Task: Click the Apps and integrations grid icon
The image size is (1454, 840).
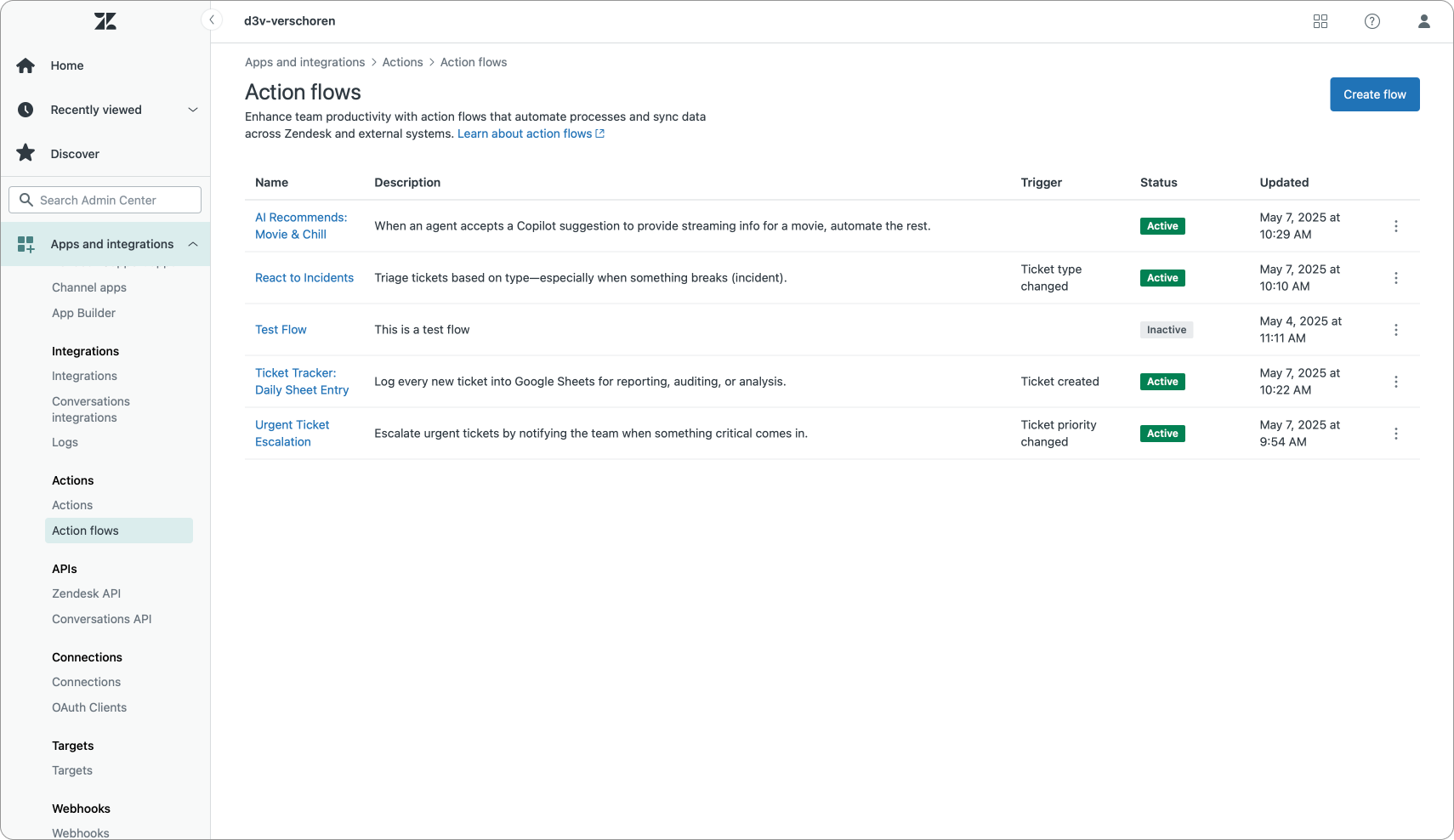Action: (x=26, y=244)
